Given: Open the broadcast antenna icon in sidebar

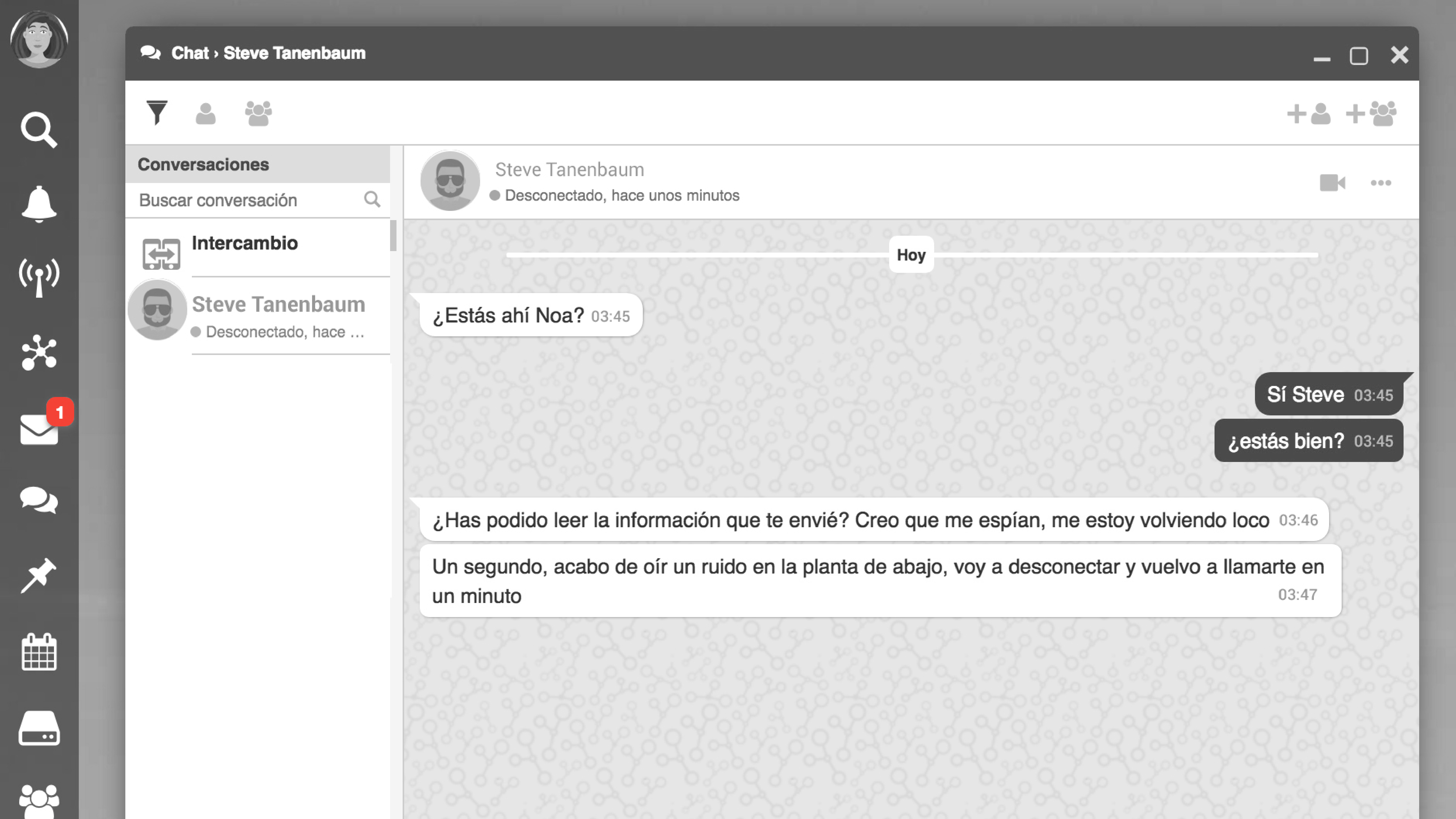Looking at the screenshot, I should tap(39, 278).
